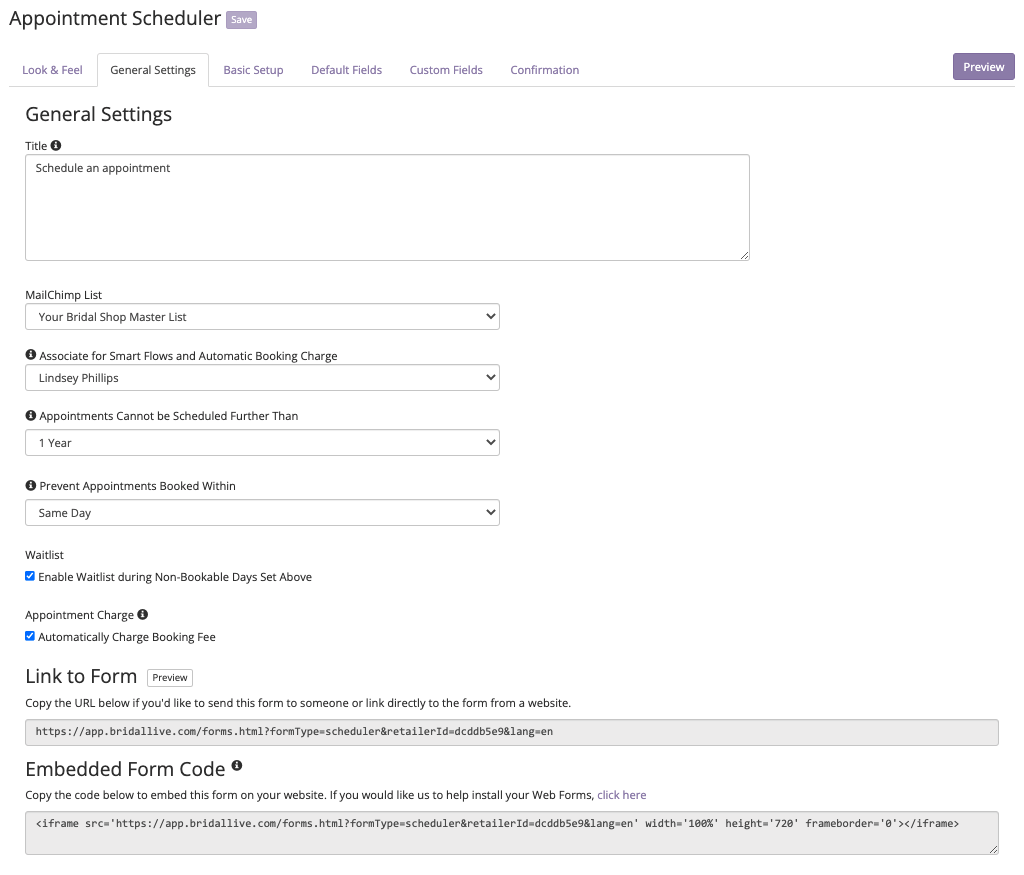Open the Associate dropdown showing Lindsey Phillips
1024x875 pixels.
tap(263, 377)
